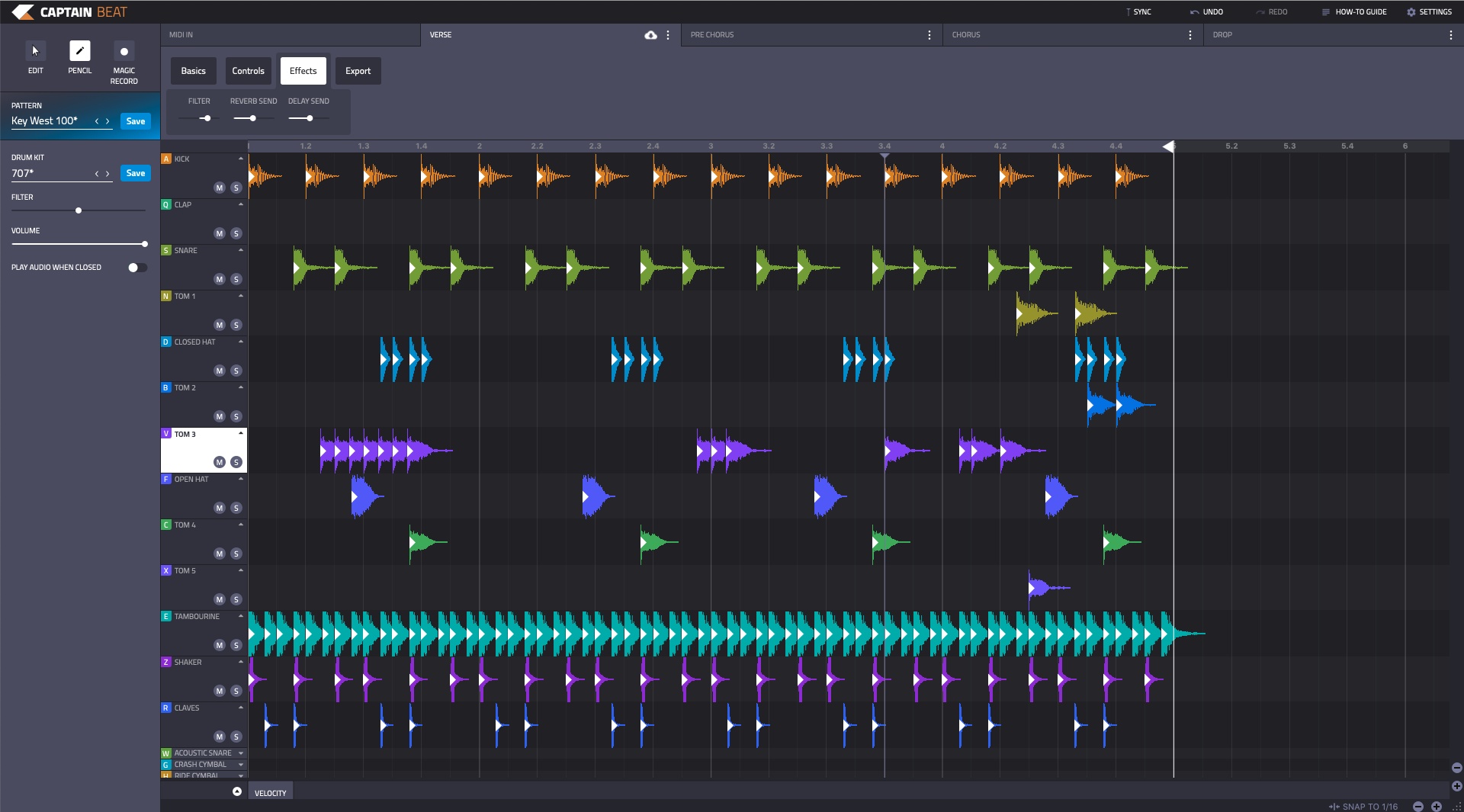Open the Pre Chorus options menu
This screenshot has height=812, width=1464.
929,35
